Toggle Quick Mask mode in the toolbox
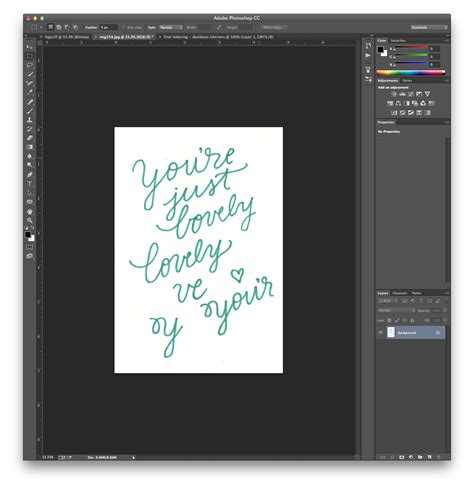Image resolution: width=474 pixels, height=491 pixels. pyautogui.click(x=30, y=247)
